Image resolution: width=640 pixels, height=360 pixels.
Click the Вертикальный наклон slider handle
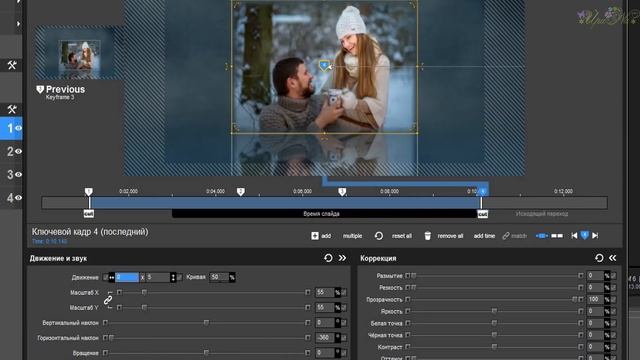[206, 323]
